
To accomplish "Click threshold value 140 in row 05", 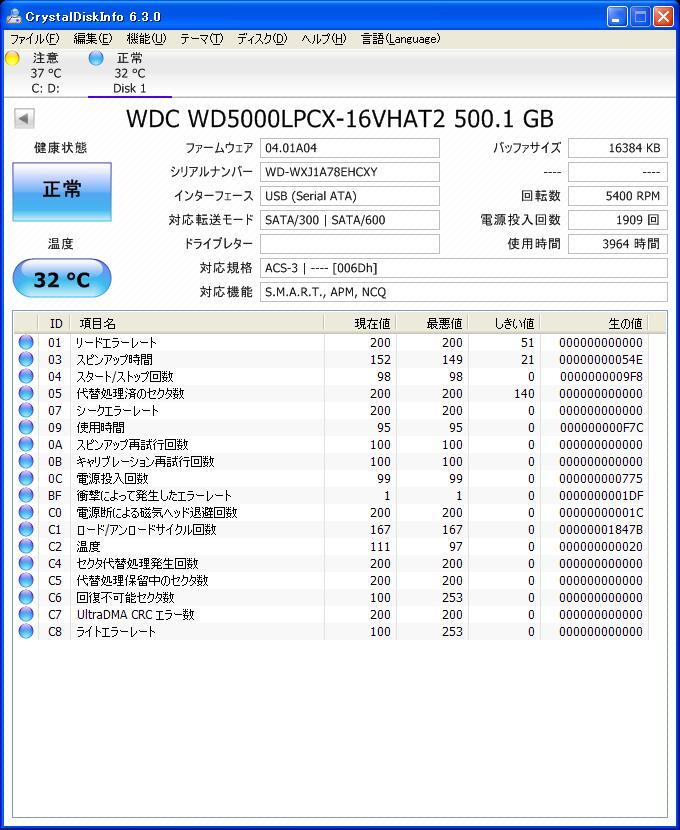I will pyautogui.click(x=523, y=394).
